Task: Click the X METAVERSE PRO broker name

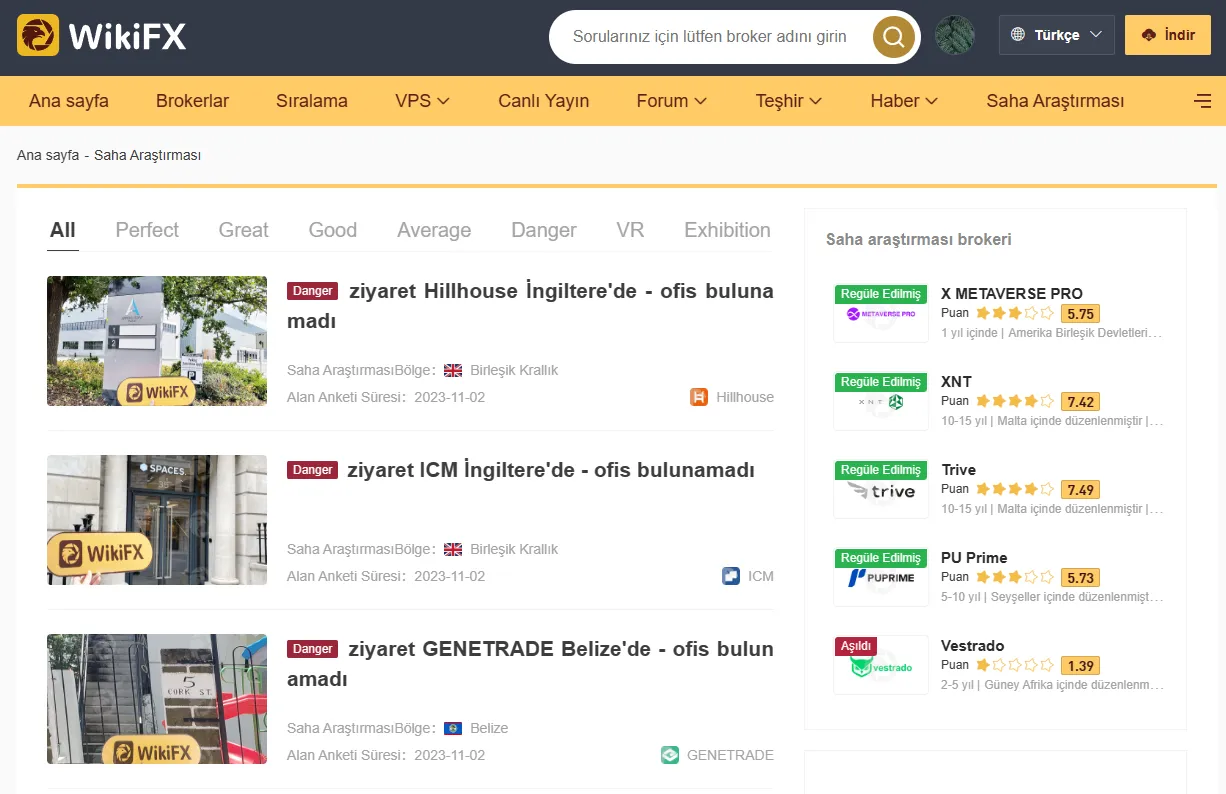Action: click(x=1012, y=294)
